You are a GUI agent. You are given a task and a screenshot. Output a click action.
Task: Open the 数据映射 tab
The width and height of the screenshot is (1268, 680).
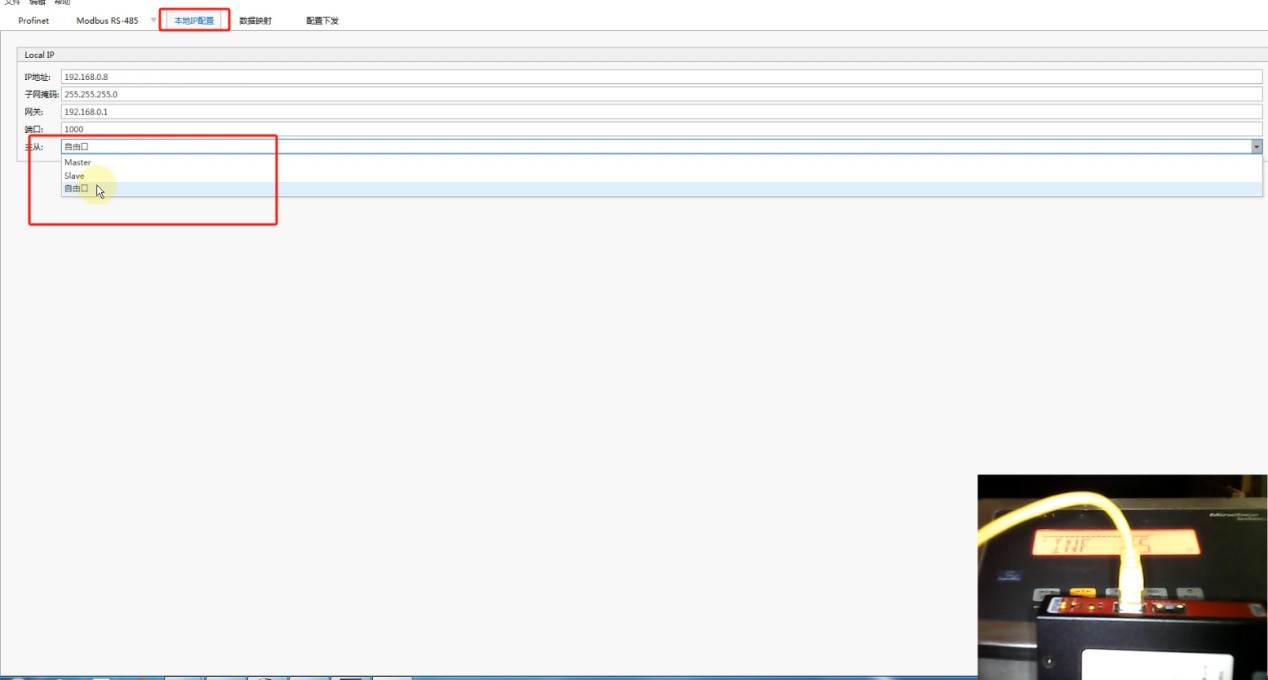tap(255, 20)
